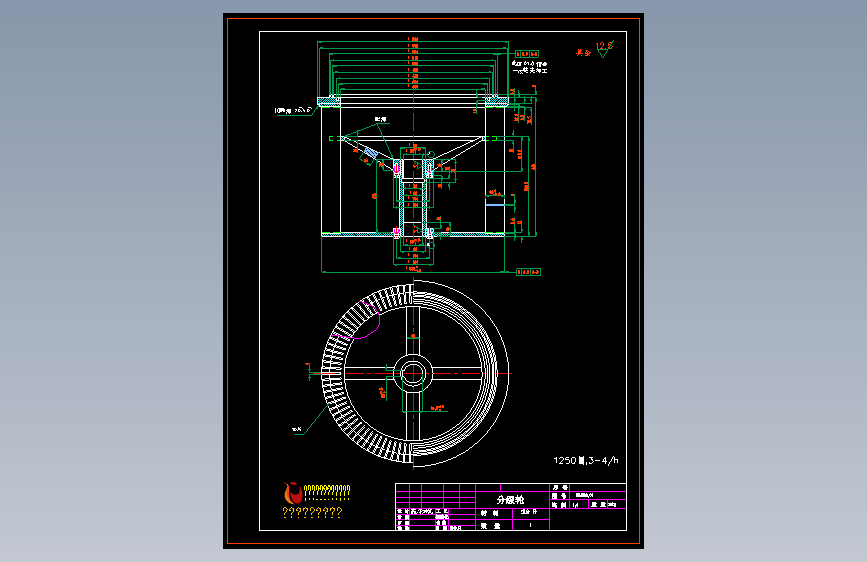Click the lower geometric tolerance frame
This screenshot has height=562, width=867.
(x=528, y=272)
